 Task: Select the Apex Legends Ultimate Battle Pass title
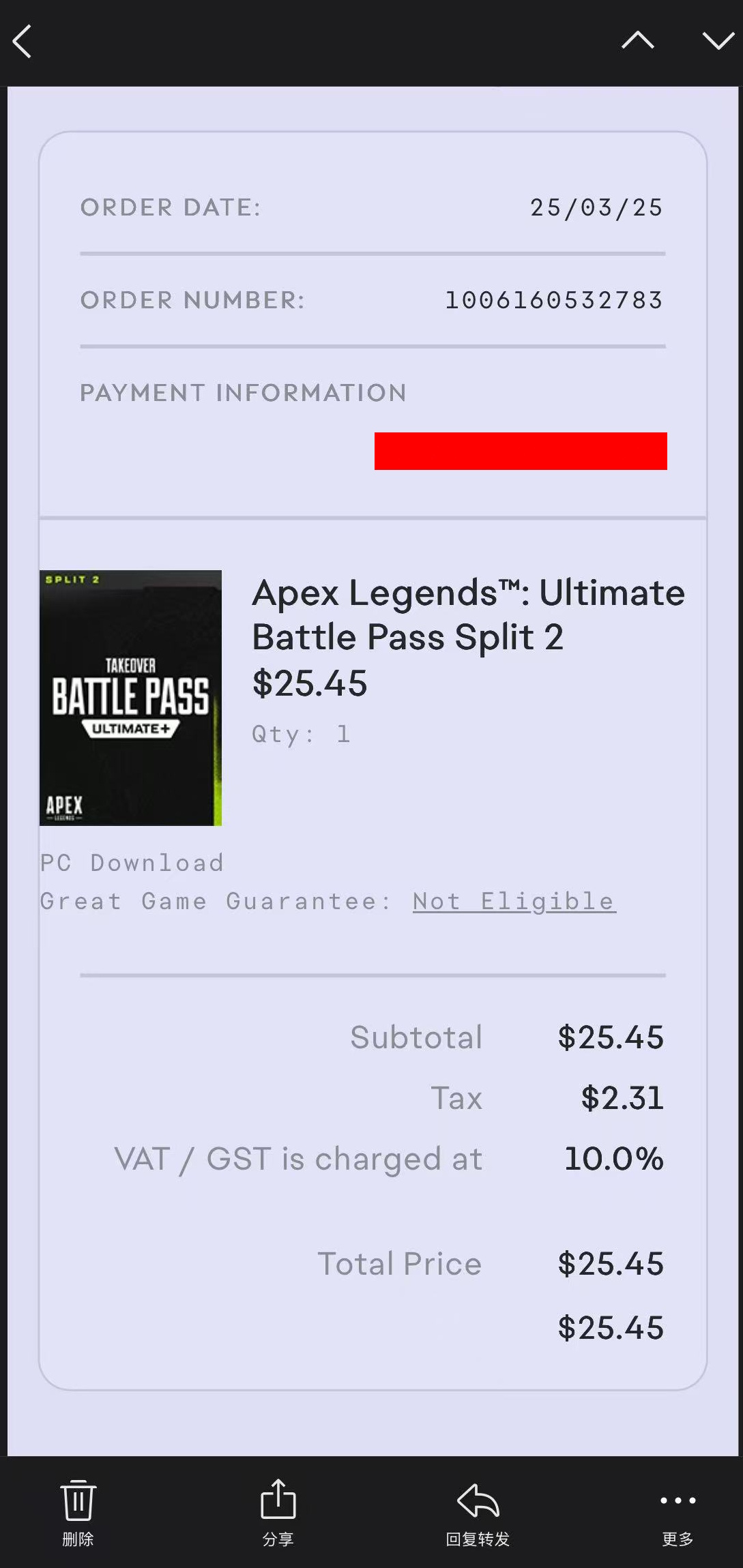469,615
